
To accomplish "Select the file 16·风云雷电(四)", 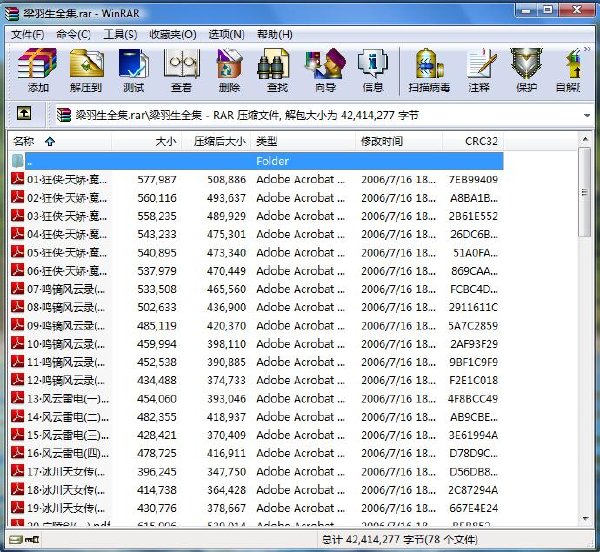I will [68, 453].
